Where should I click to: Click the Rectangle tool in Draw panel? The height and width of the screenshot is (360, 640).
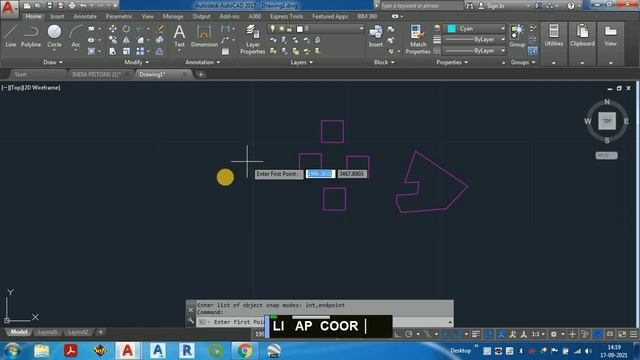point(91,29)
